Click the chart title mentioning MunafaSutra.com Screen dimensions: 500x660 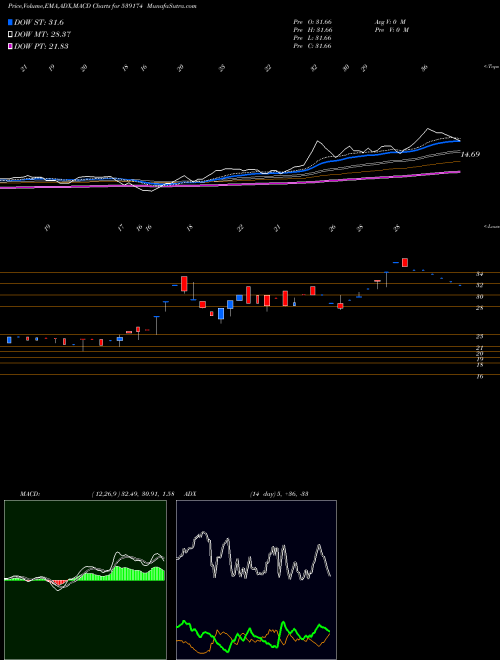(102, 6)
